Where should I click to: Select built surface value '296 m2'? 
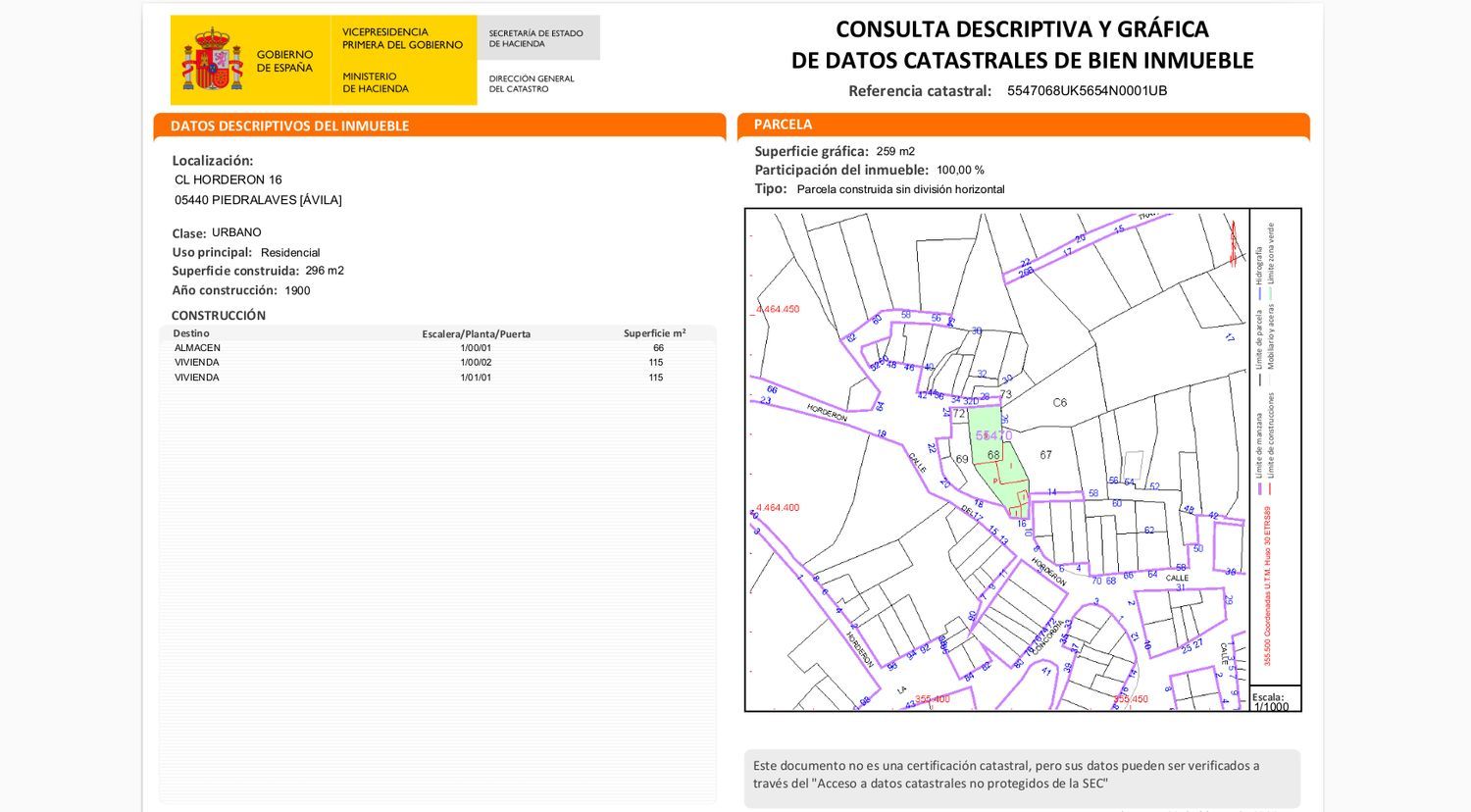tap(325, 271)
